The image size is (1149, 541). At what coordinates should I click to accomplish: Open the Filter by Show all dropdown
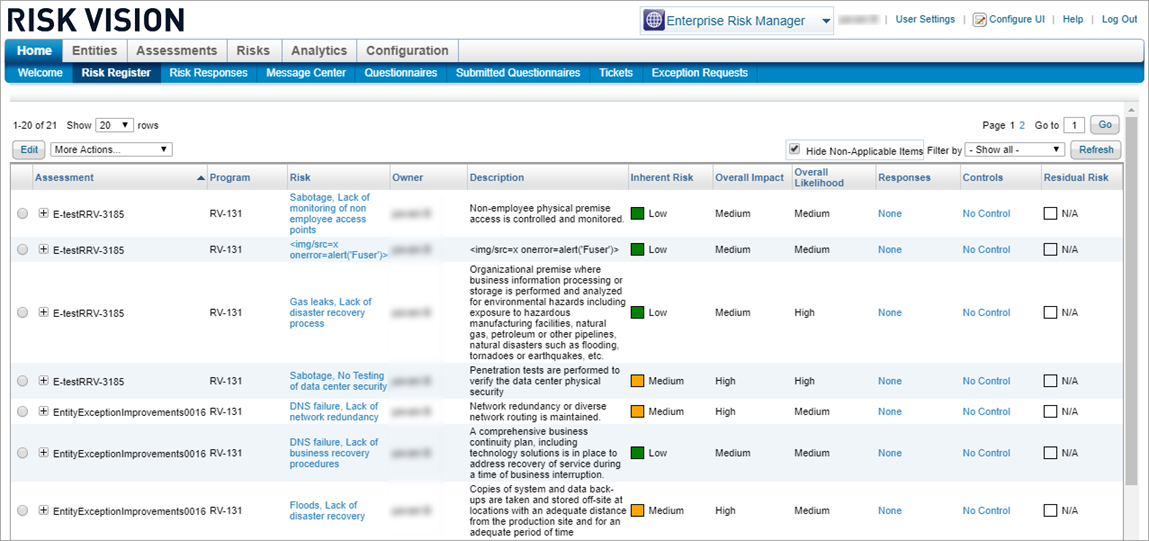[1014, 150]
